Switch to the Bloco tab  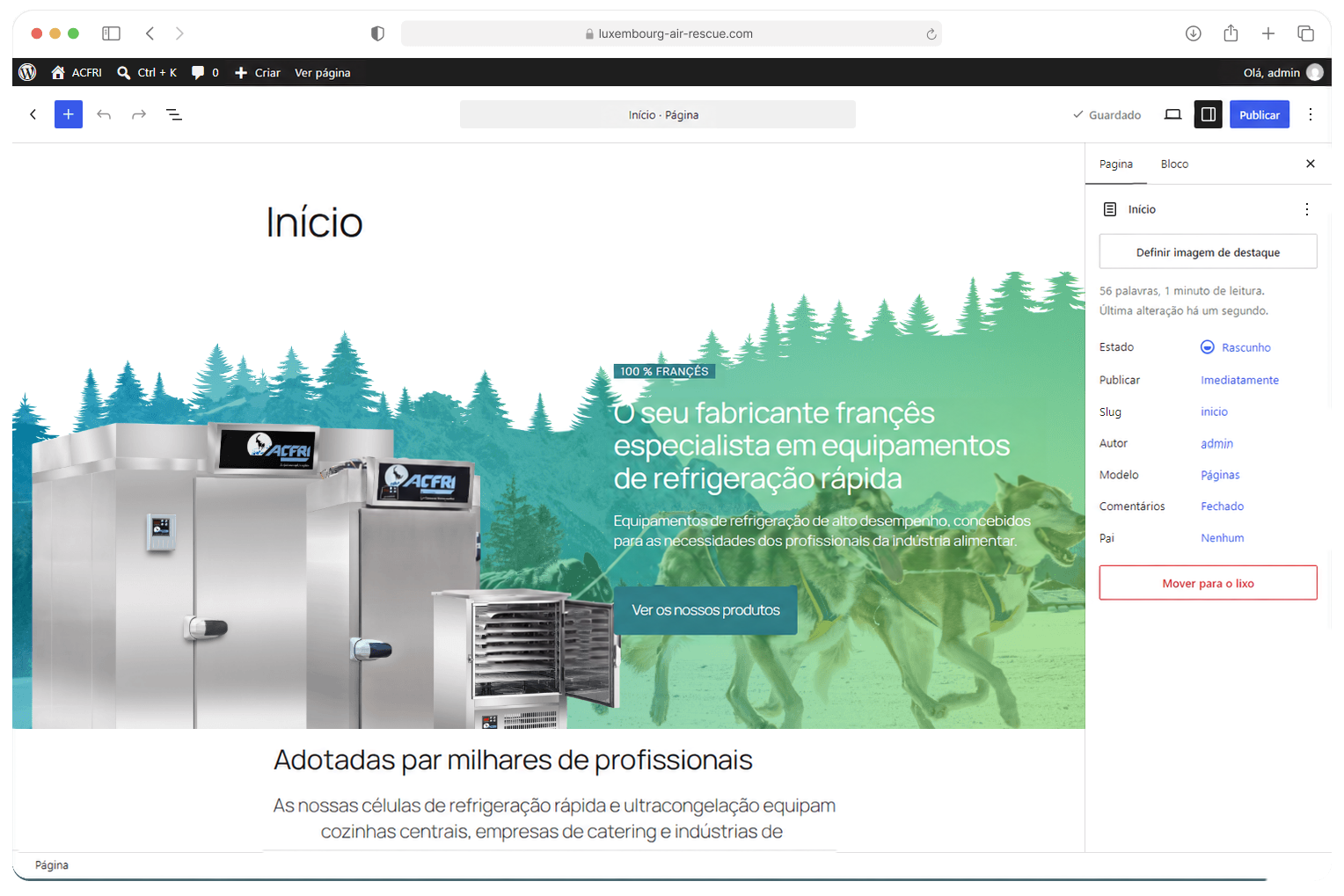[1173, 164]
